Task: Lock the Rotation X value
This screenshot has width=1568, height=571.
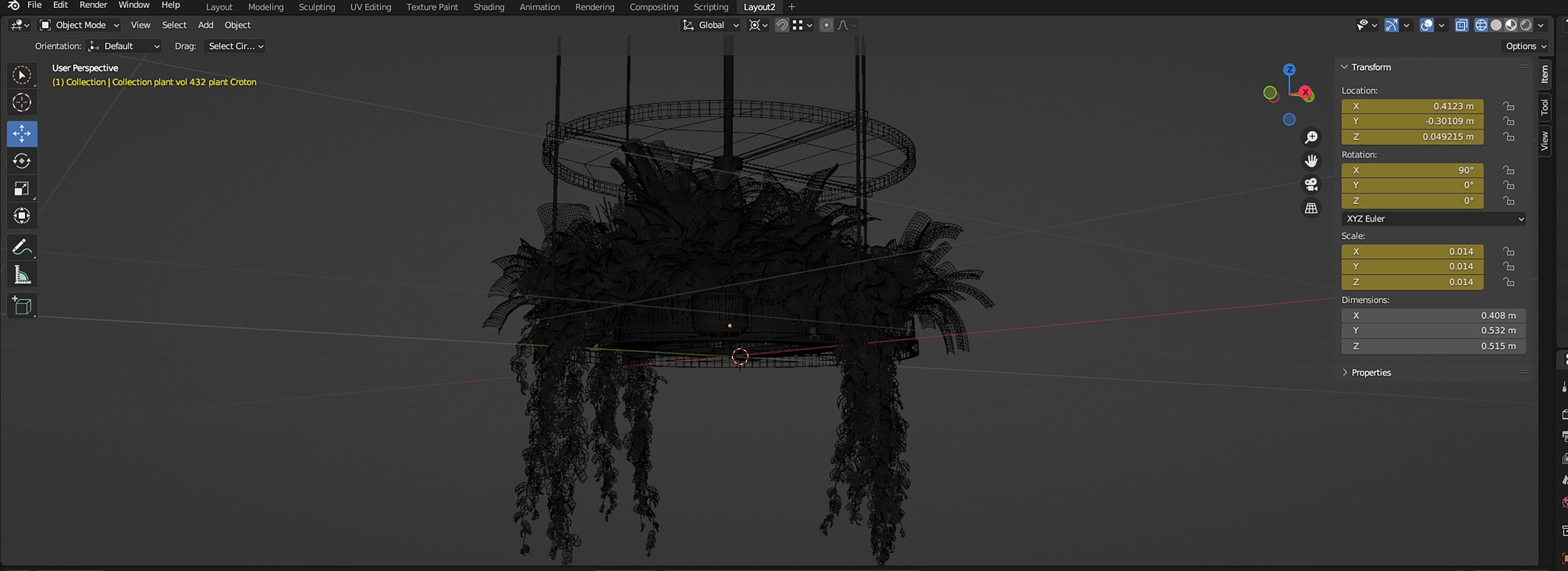Action: 1508,170
